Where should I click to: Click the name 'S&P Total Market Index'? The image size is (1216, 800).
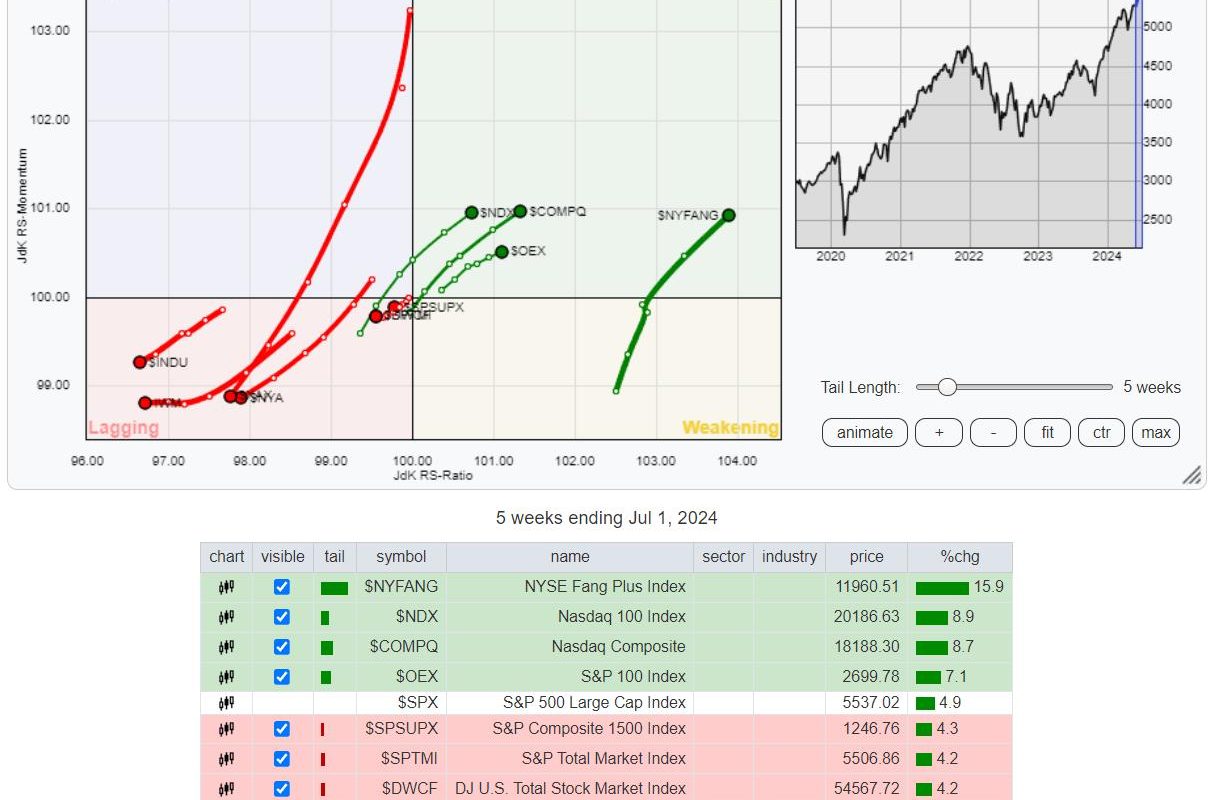coord(604,759)
